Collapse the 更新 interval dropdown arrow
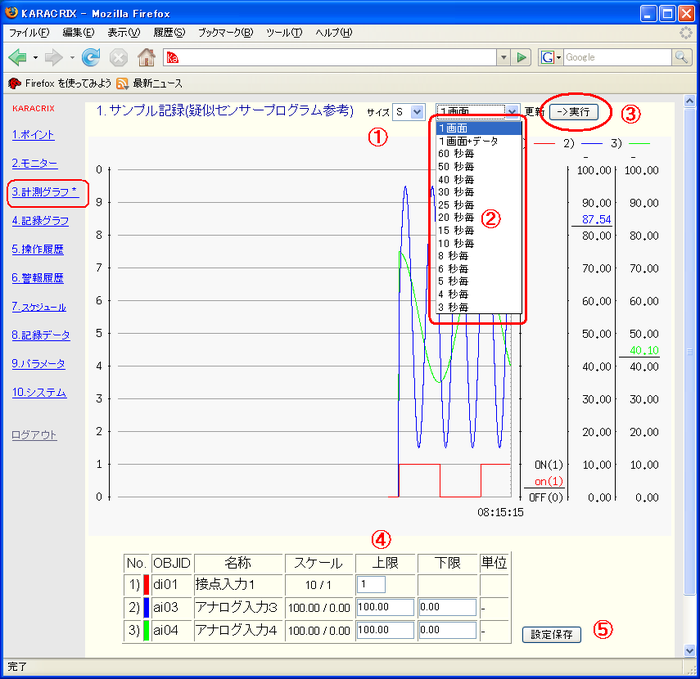The image size is (700, 679). click(x=512, y=111)
